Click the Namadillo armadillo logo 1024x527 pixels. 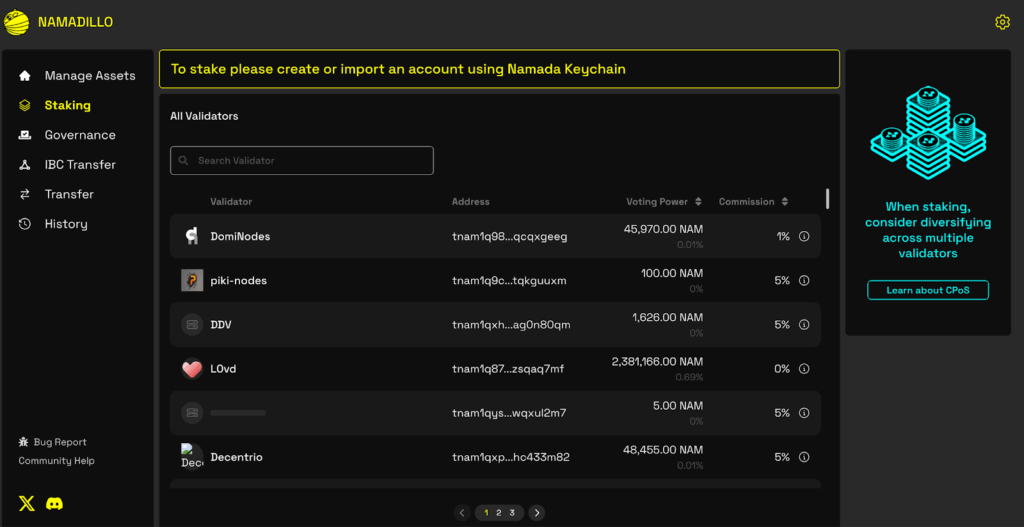[16, 22]
